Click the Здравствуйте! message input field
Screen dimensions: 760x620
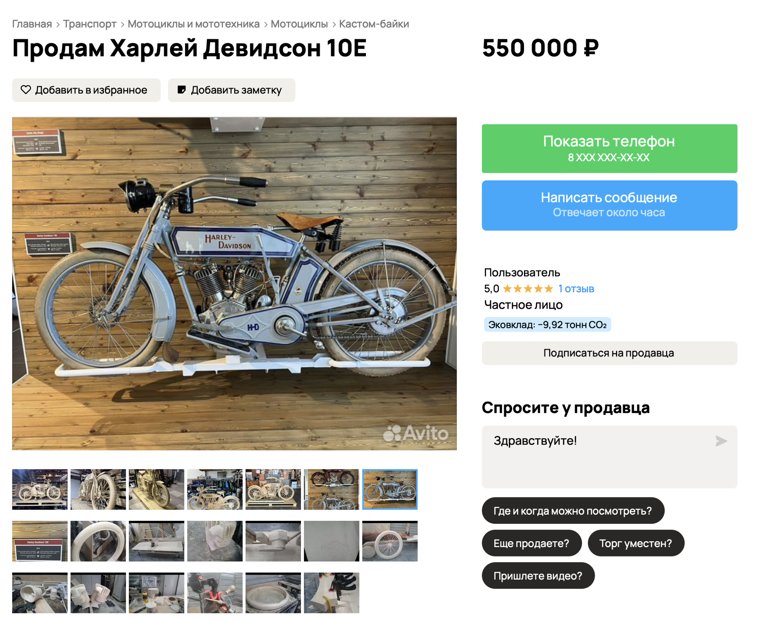(x=609, y=457)
